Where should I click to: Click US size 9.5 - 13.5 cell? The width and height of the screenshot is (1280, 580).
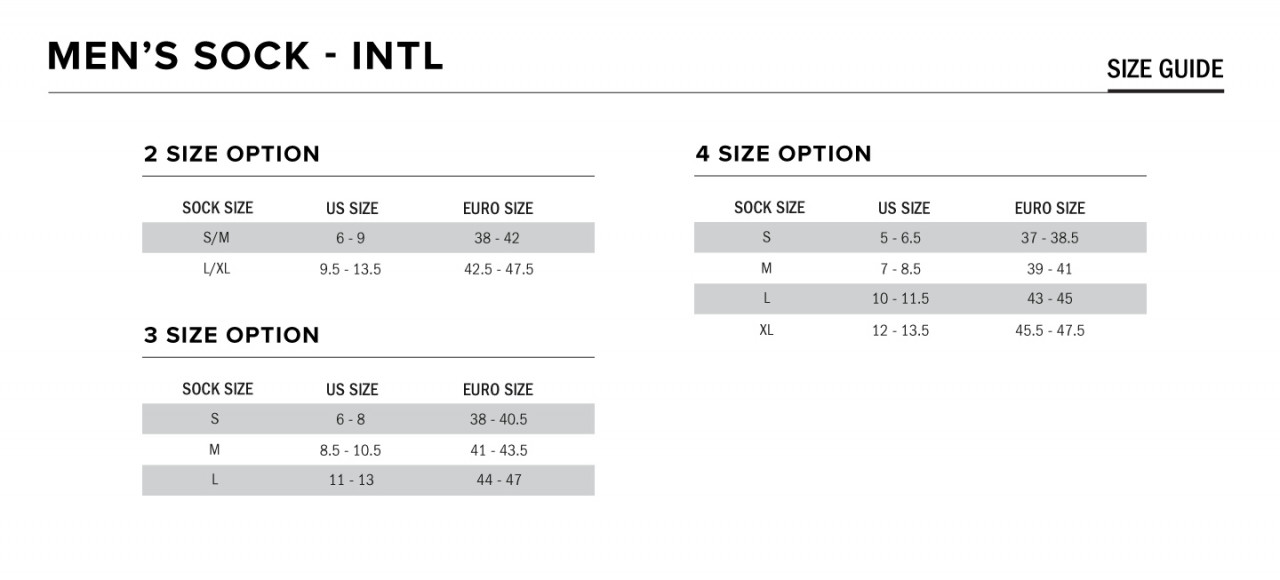(350, 270)
